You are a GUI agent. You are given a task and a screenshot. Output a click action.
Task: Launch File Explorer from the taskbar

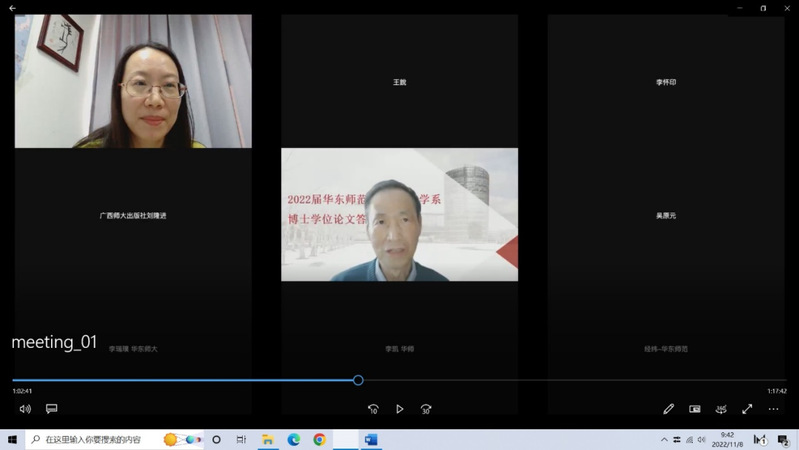coord(268,440)
